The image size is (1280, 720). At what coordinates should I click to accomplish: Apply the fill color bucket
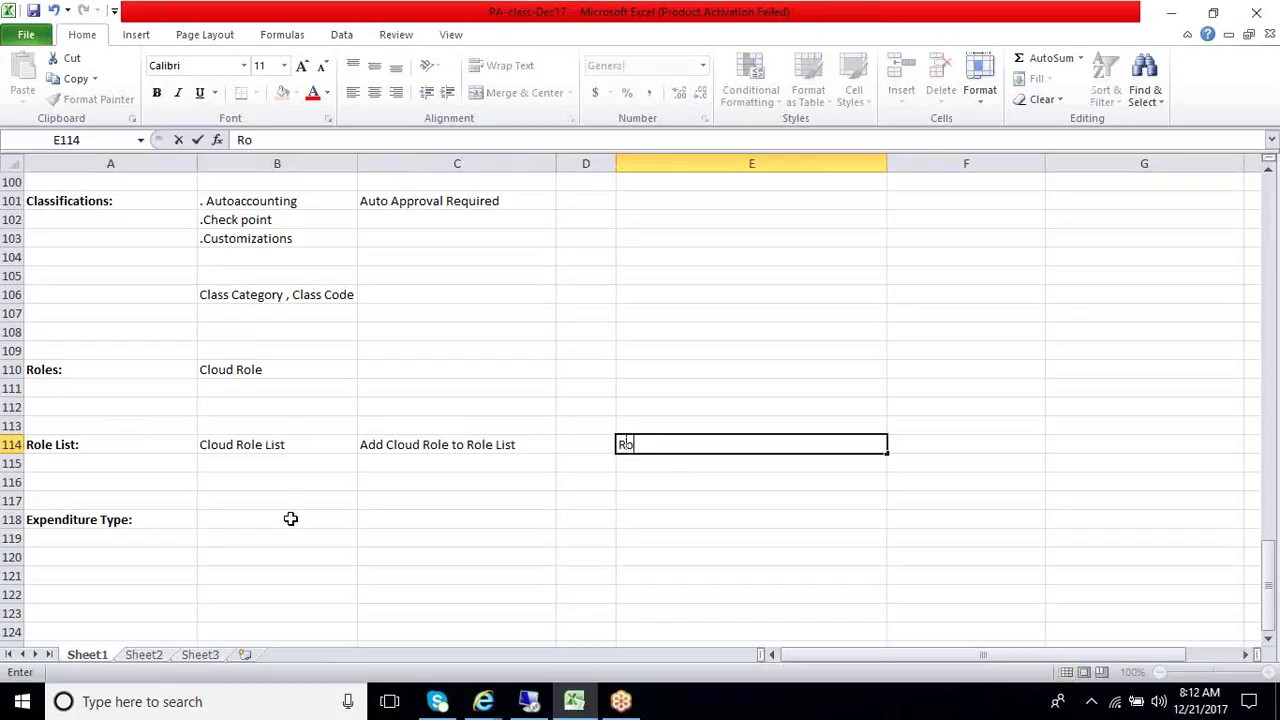(x=283, y=93)
